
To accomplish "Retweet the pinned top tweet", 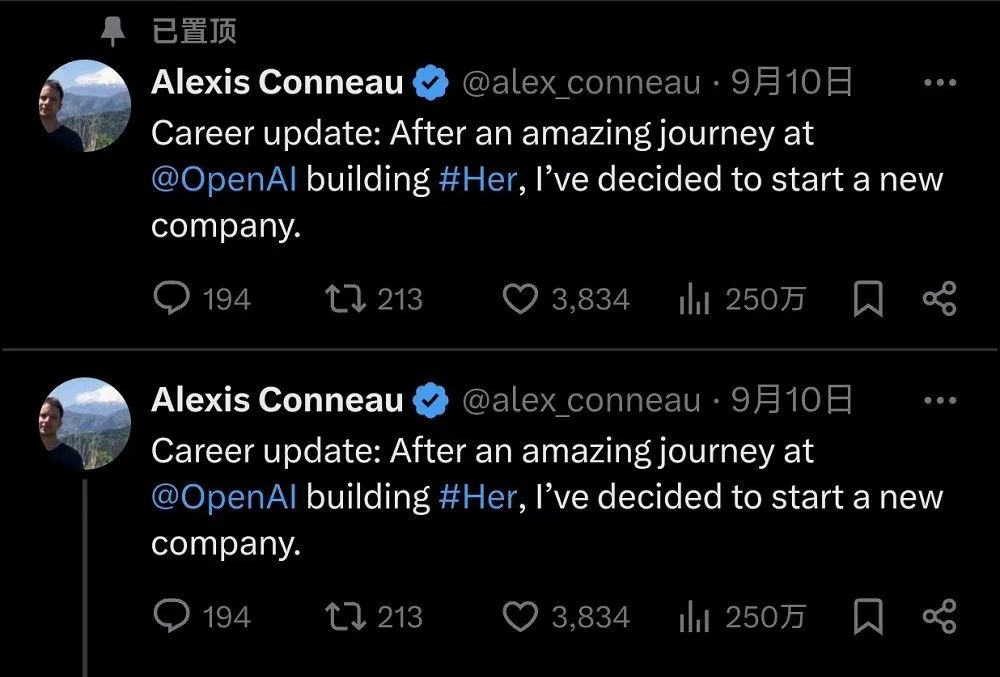I will (x=346, y=299).
